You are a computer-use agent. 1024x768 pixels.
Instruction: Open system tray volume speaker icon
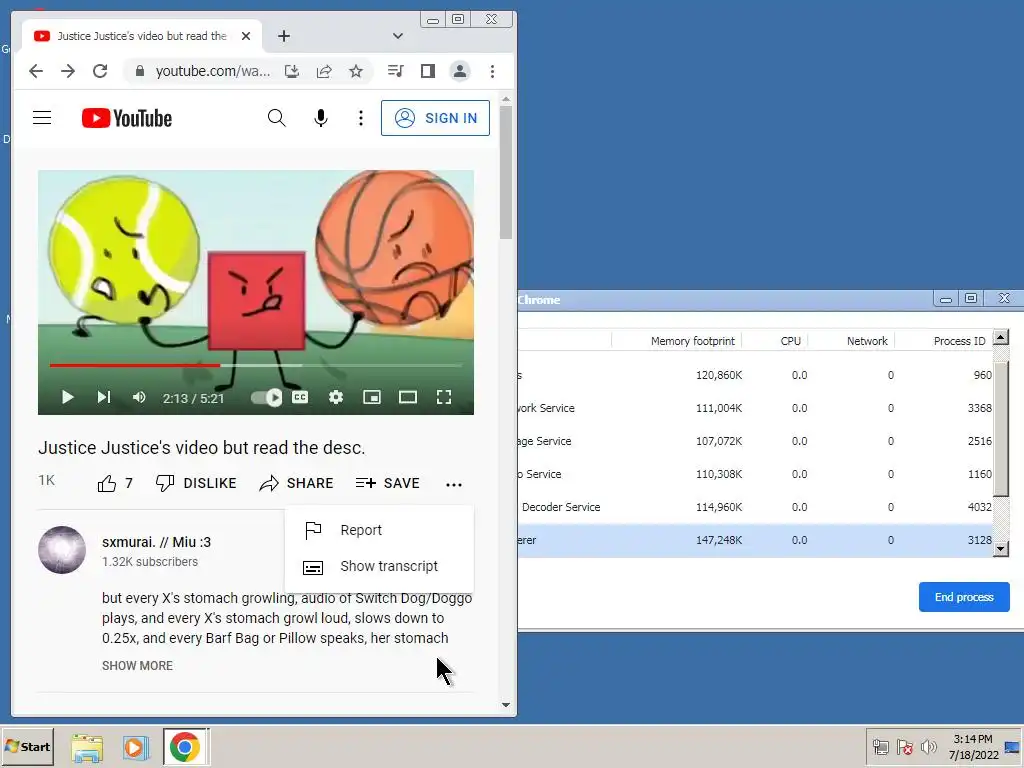(x=929, y=746)
